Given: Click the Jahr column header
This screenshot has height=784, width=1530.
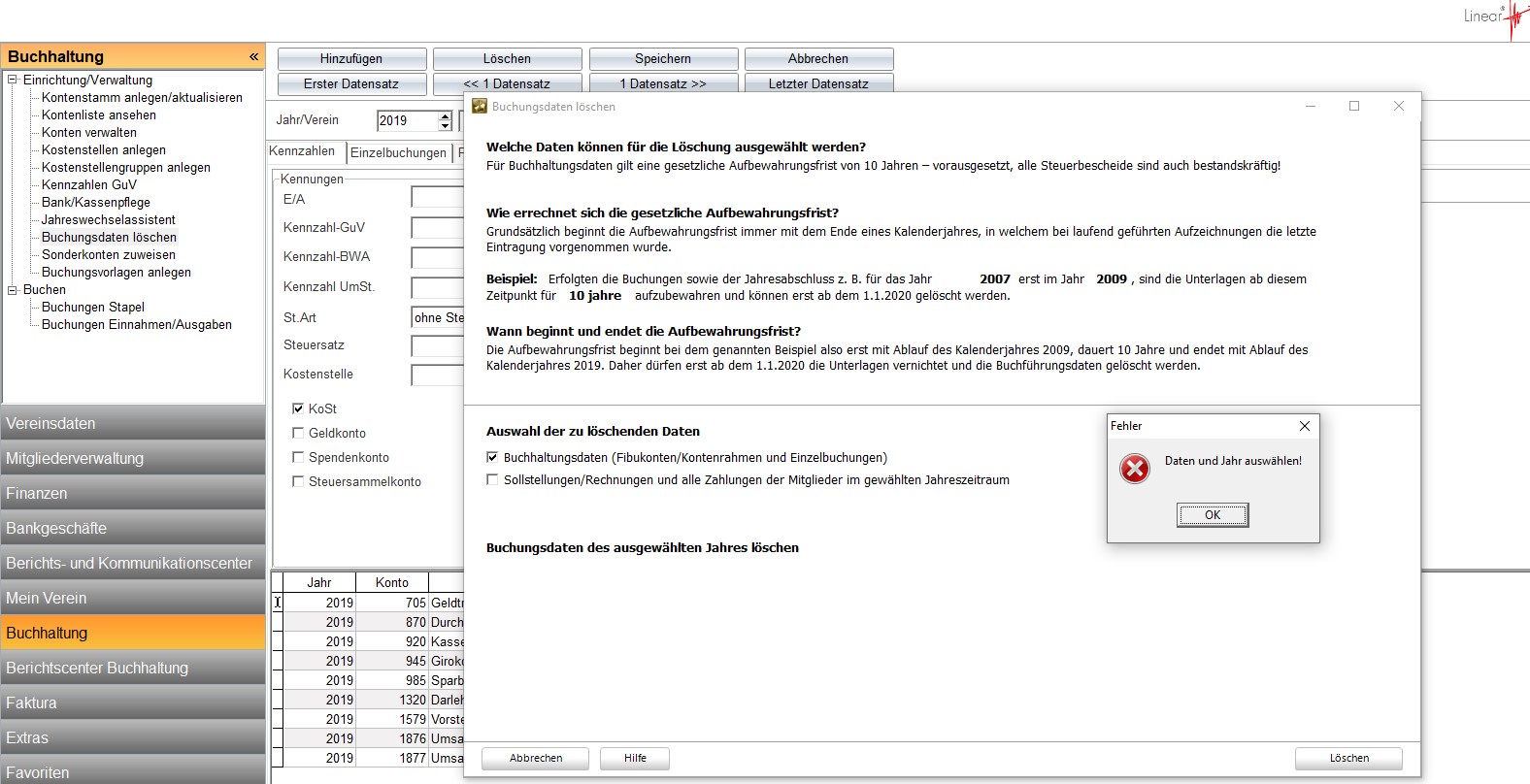Looking at the screenshot, I should coord(319,582).
